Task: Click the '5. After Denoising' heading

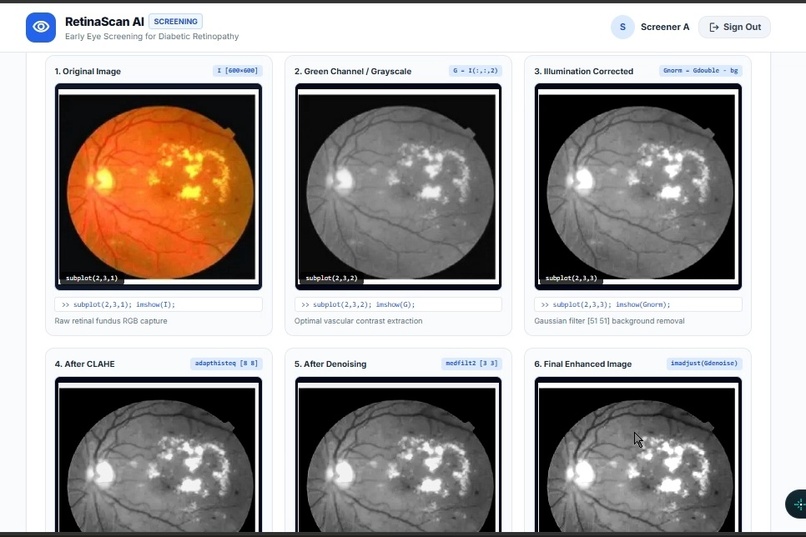Action: coord(331,364)
